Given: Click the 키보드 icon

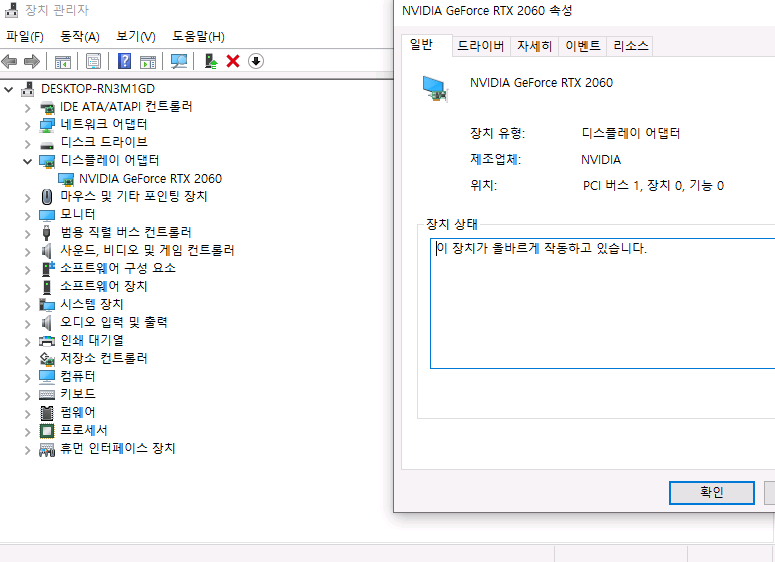Looking at the screenshot, I should (x=46, y=394).
